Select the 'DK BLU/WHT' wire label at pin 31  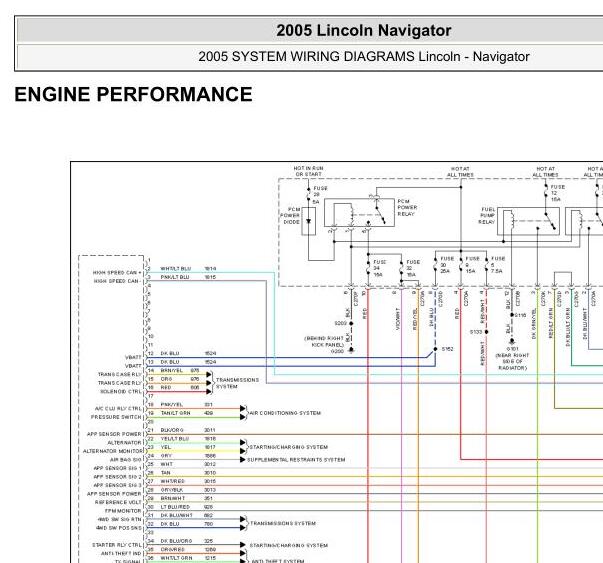[176, 515]
